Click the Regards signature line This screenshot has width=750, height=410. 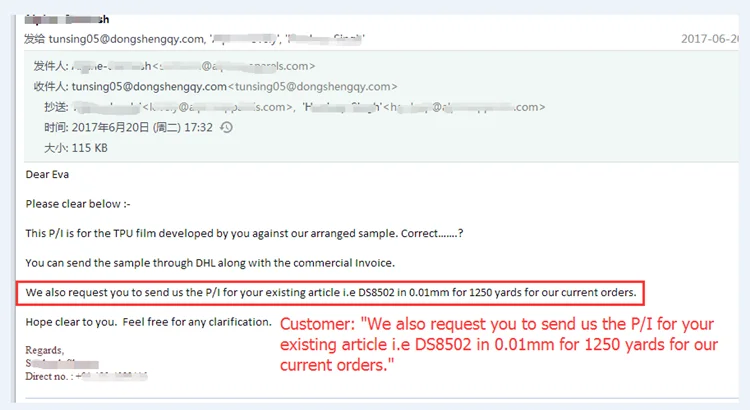pyautogui.click(x=44, y=350)
